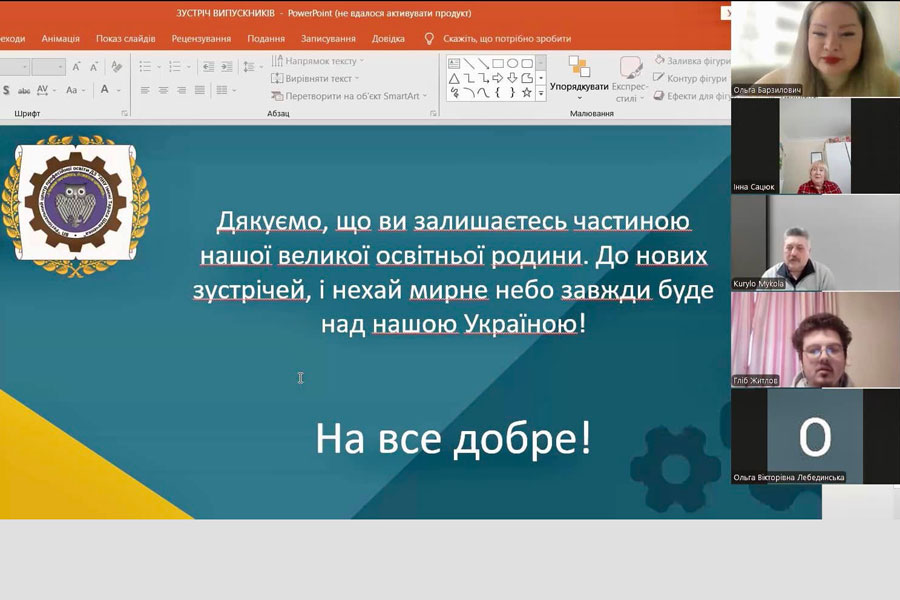Screen dimensions: 900x600
Task: Expand the shapes gallery more button
Action: pos(541,93)
